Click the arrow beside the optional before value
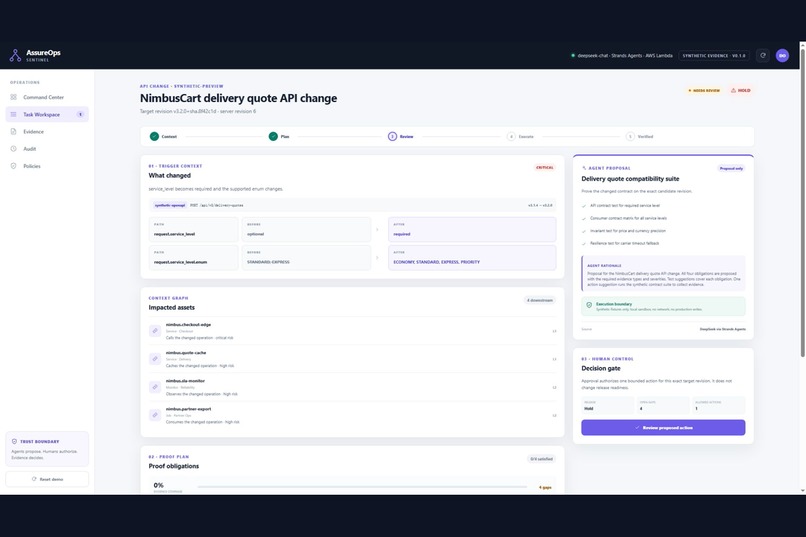This screenshot has height=537, width=806. coord(377,230)
